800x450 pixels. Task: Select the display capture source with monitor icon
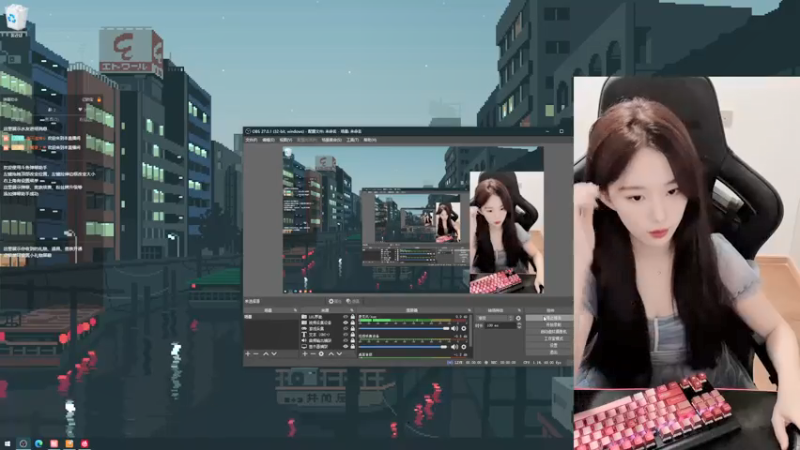point(328,346)
